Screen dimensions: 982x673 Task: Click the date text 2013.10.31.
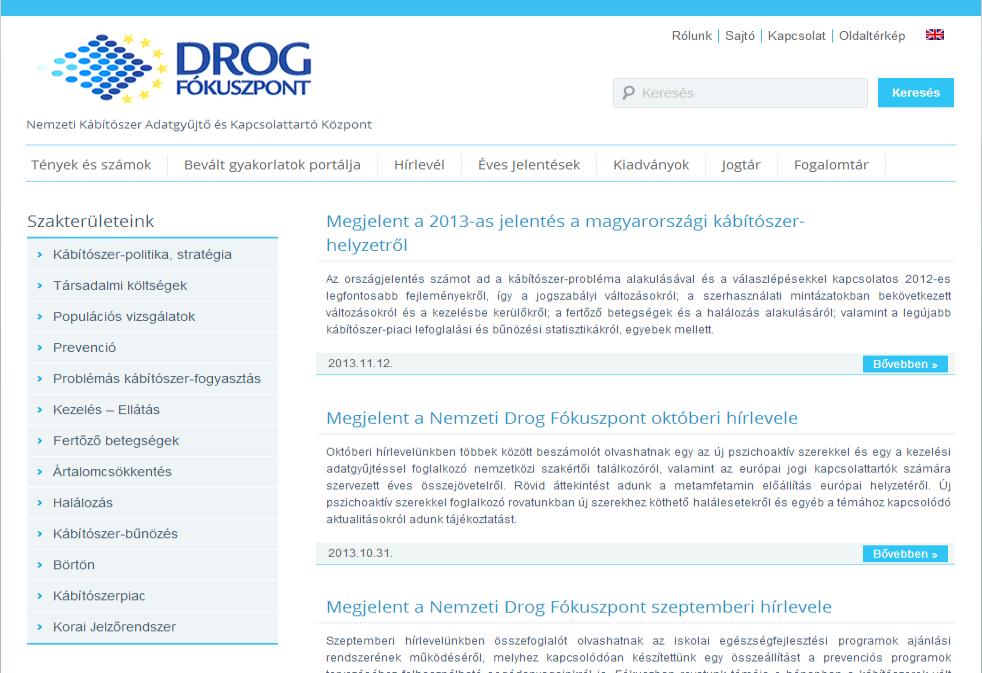coord(360,553)
